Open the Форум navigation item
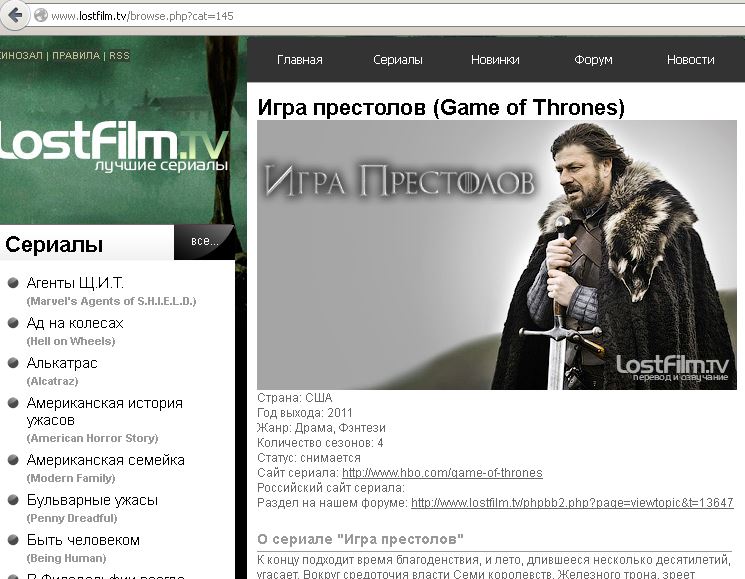This screenshot has width=745, height=579. pos(593,60)
